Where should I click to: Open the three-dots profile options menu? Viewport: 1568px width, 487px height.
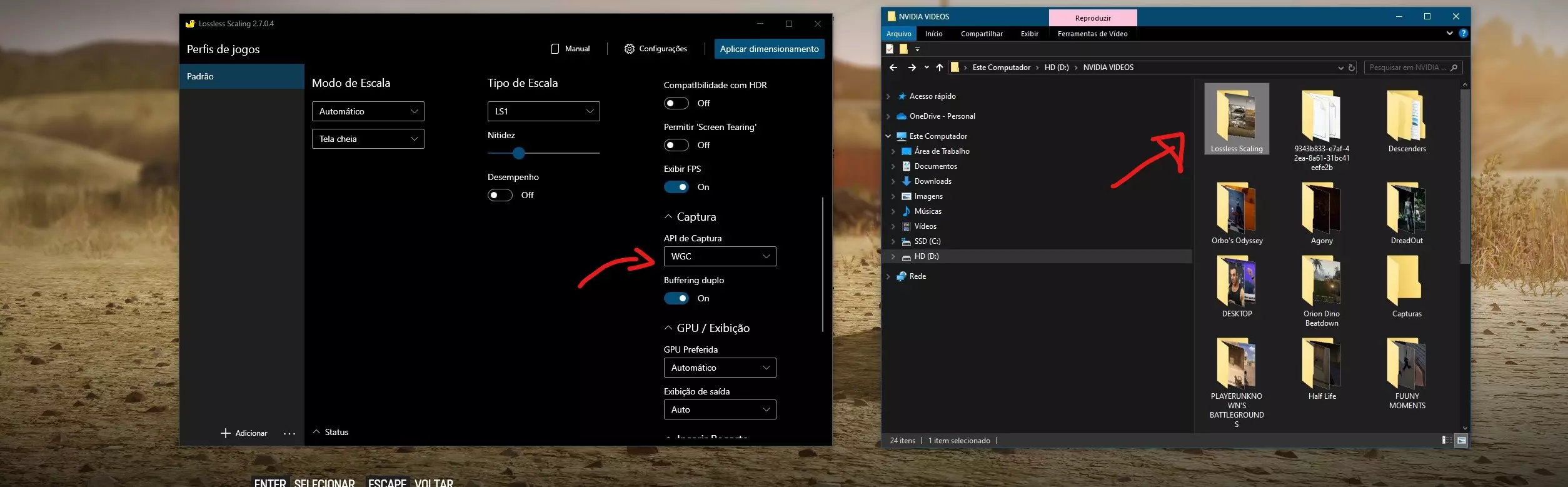(289, 433)
